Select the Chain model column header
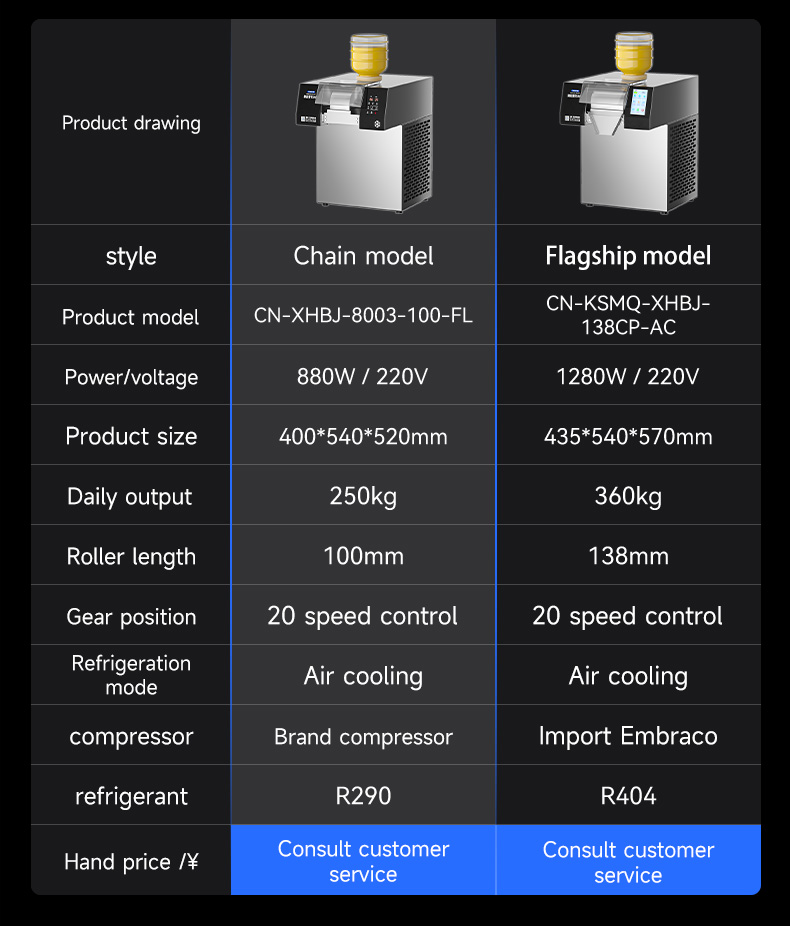Screen dimensions: 790x926 coord(363,256)
